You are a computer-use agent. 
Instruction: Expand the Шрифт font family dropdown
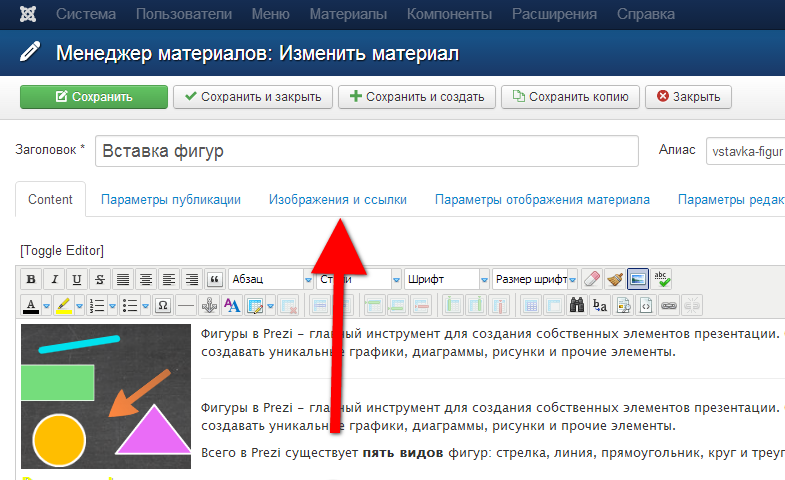click(x=440, y=279)
